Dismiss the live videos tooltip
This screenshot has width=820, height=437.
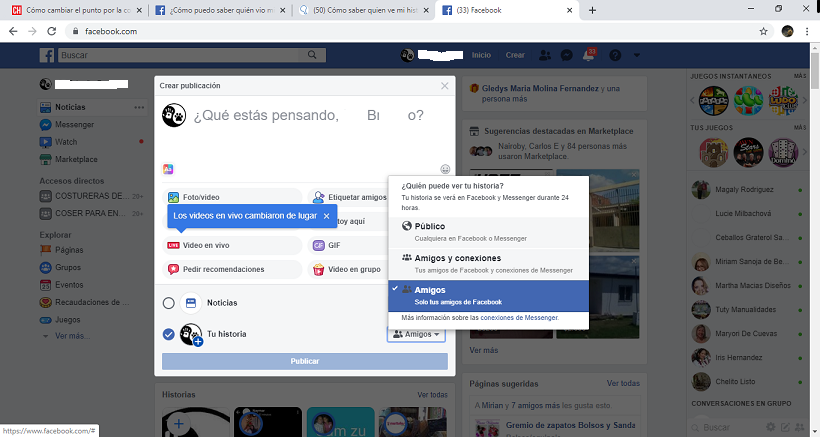point(326,216)
